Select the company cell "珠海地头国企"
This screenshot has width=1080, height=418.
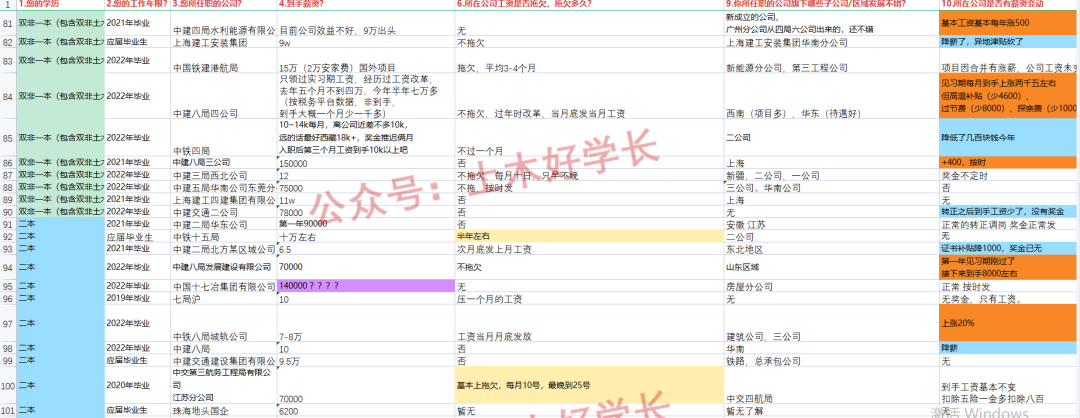click(x=224, y=410)
